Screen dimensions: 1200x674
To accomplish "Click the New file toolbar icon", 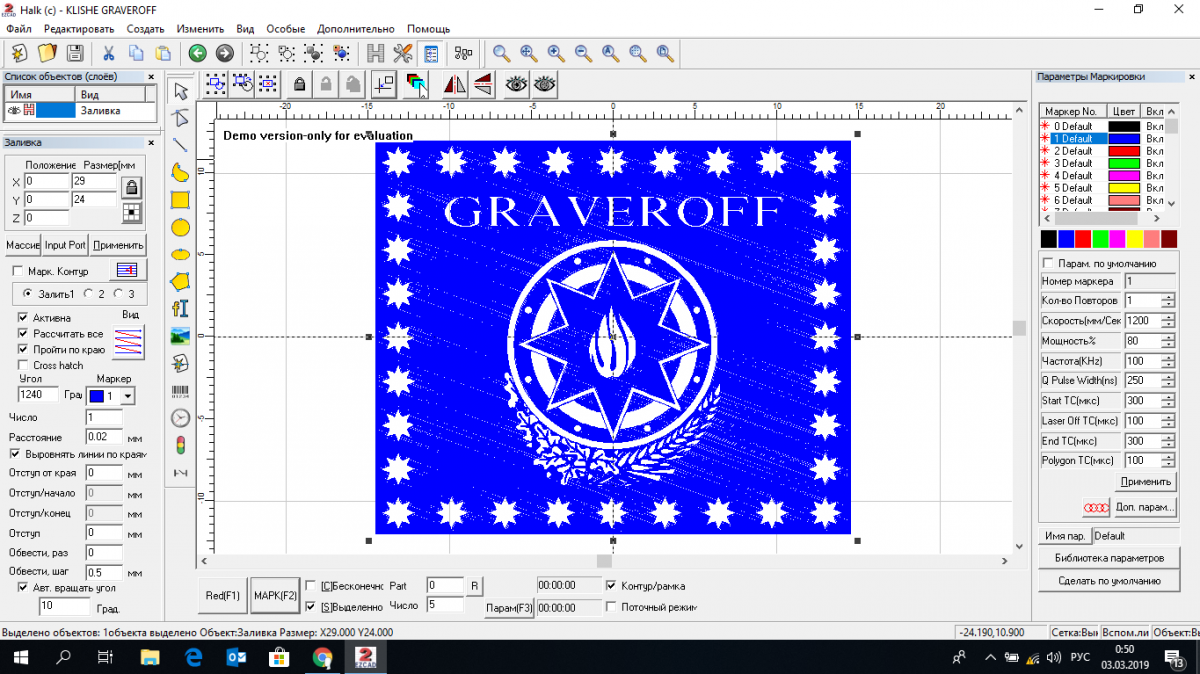I will (x=19, y=53).
